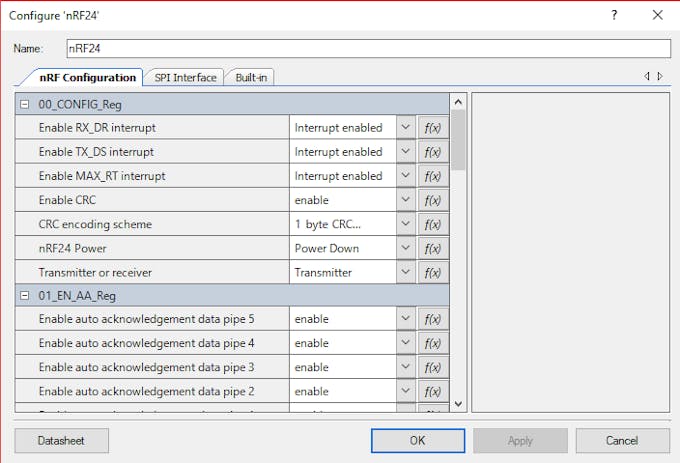
Task: Click the '1 byte CRC...' value
Action: [328, 225]
